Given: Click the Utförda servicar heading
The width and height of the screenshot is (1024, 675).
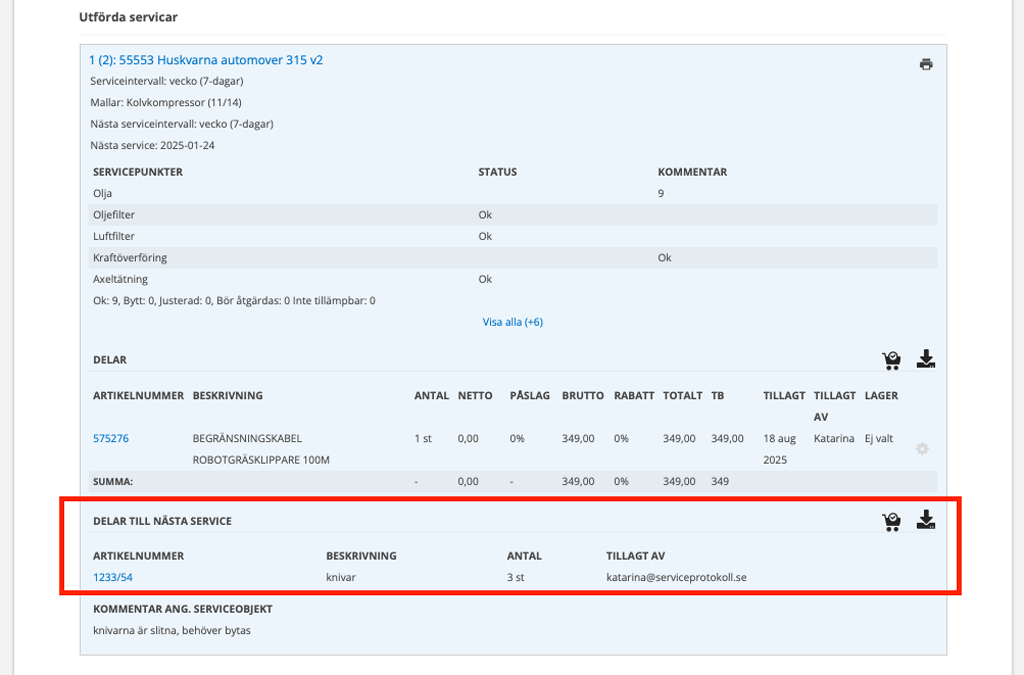Looking at the screenshot, I should pos(128,17).
